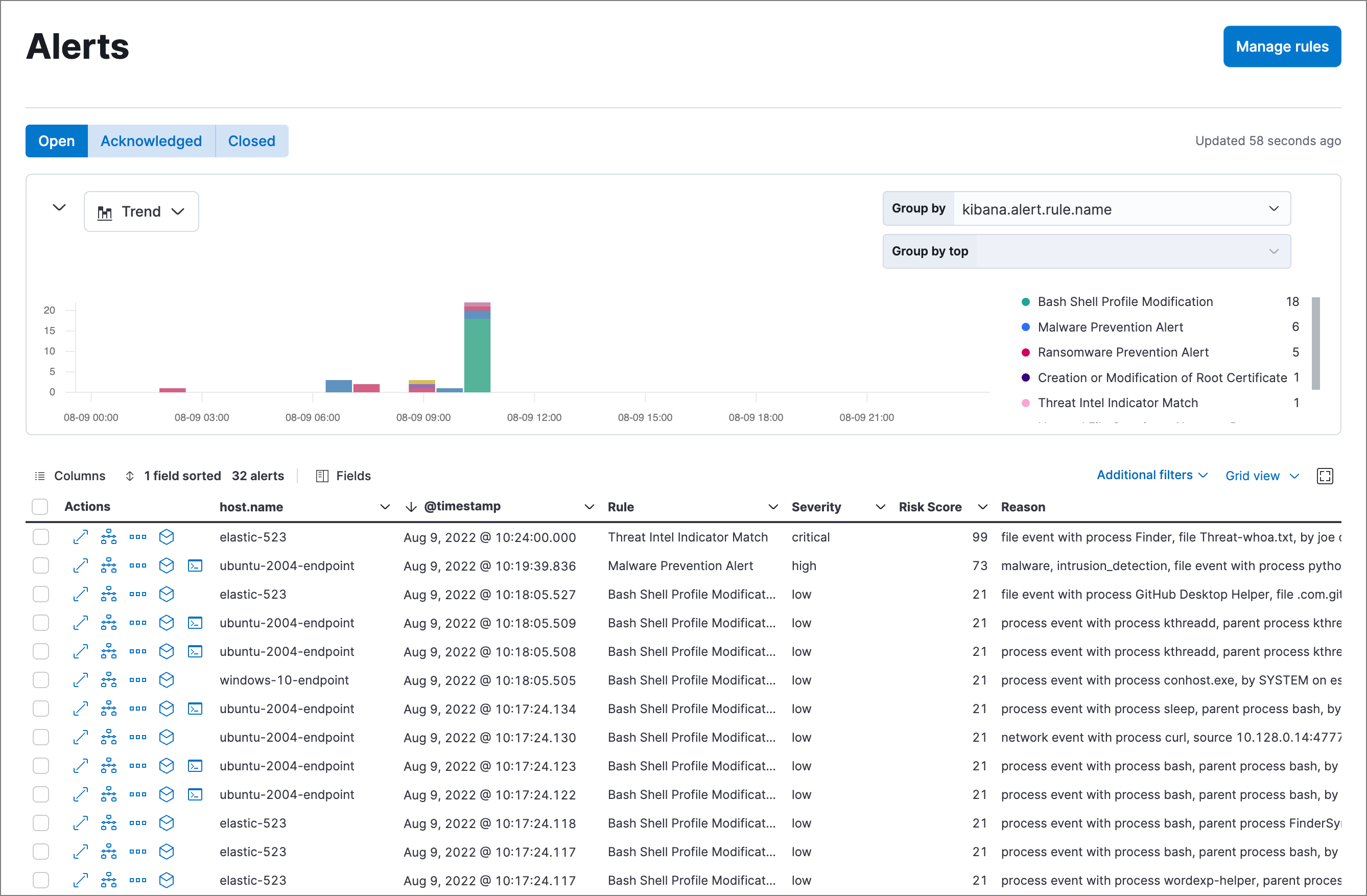This screenshot has height=896, width=1367.
Task: Open the Trend chart type selector
Action: [142, 211]
